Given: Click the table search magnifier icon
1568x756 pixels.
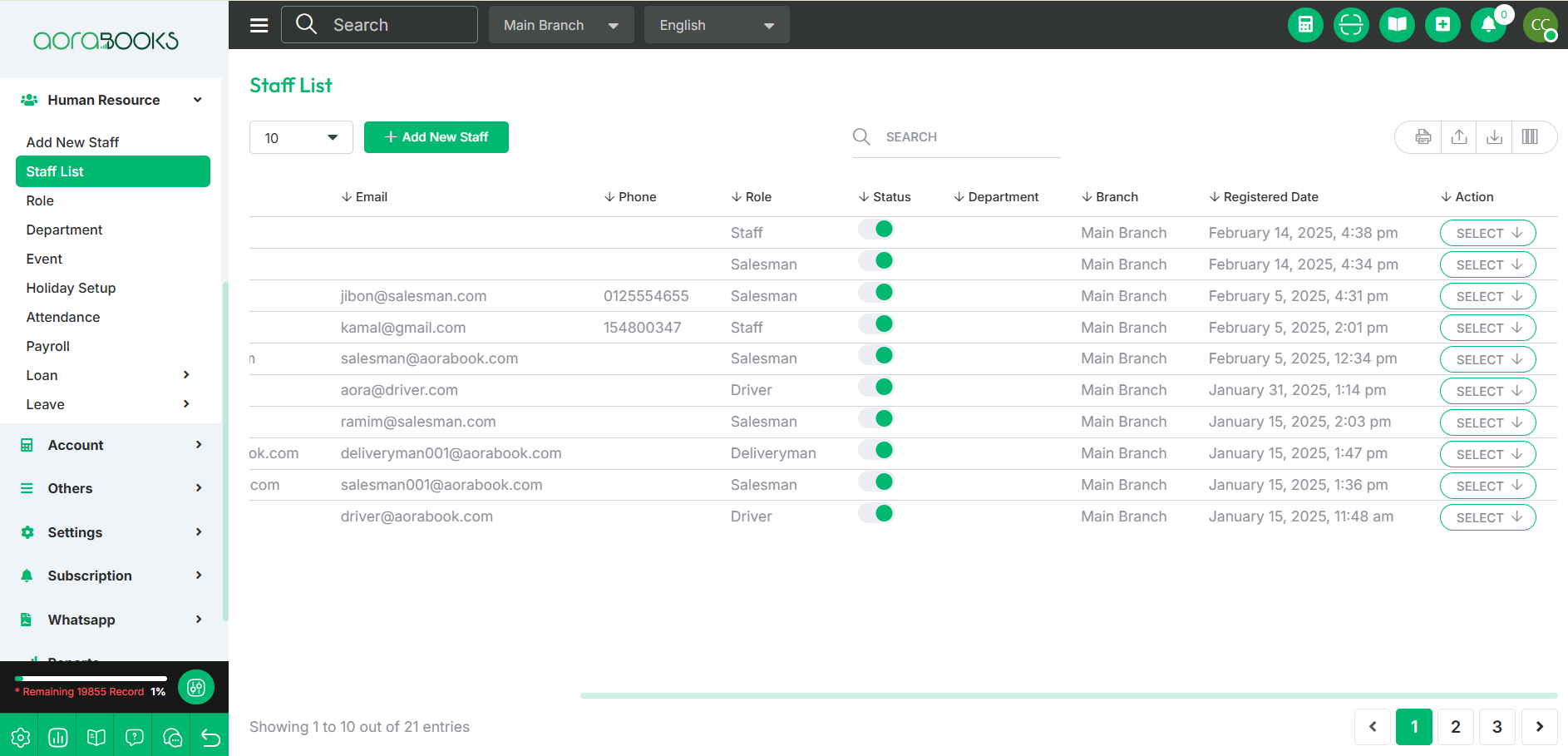Looking at the screenshot, I should pyautogui.click(x=861, y=136).
